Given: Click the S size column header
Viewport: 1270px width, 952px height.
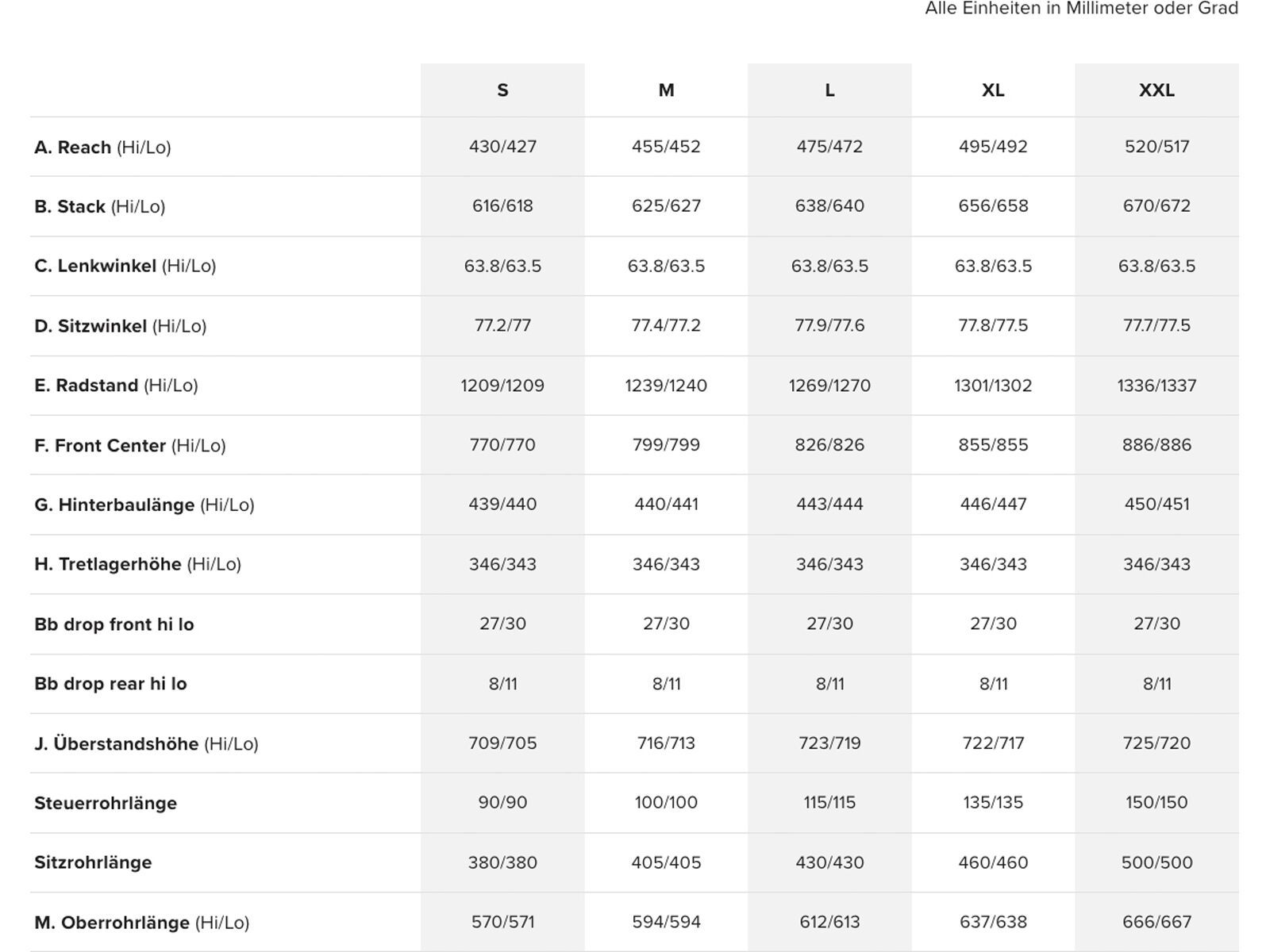Looking at the screenshot, I should click(x=502, y=90).
